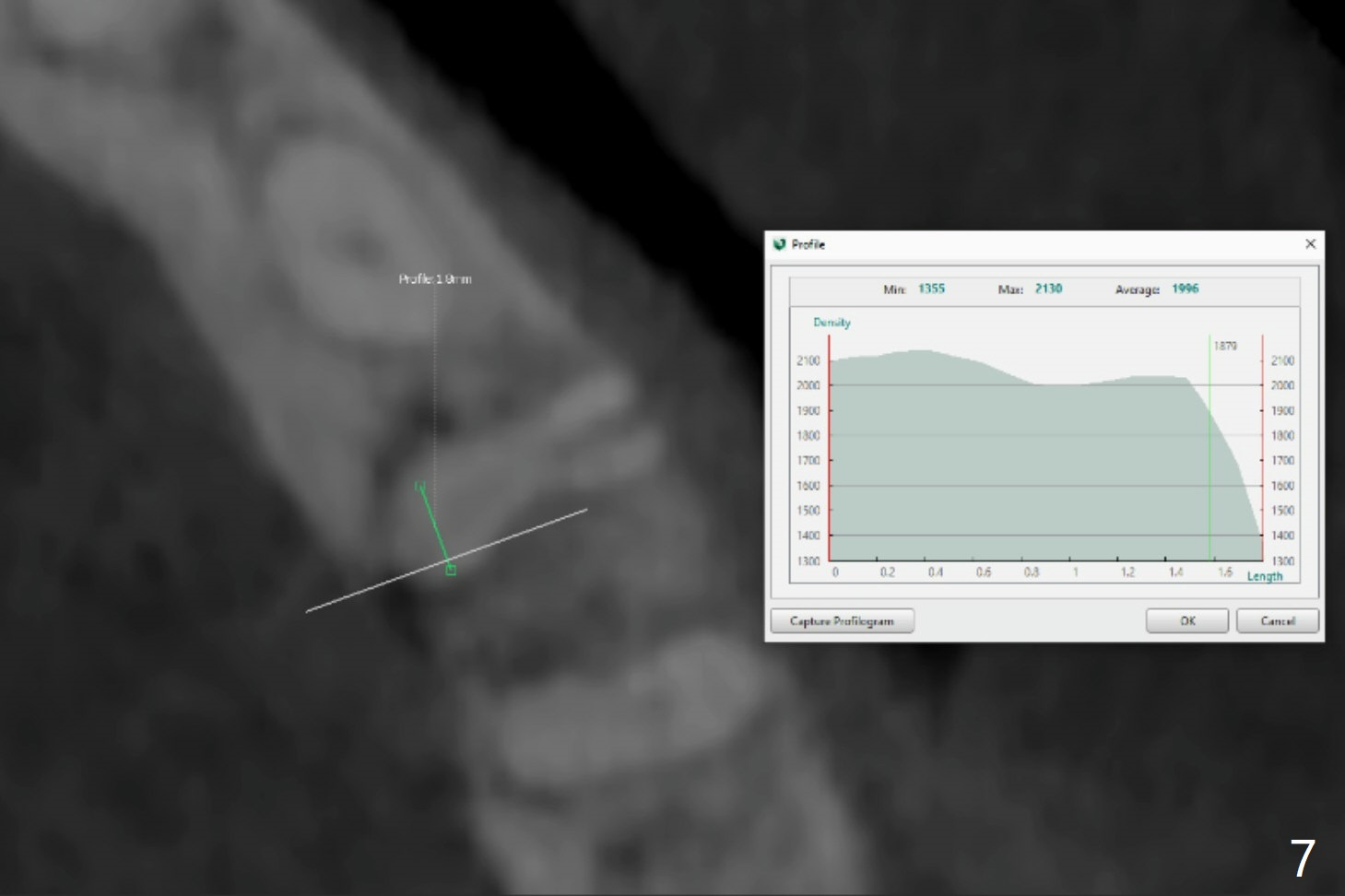Click the Average value 1996
This screenshot has width=1345, height=896.
[x=1185, y=289]
